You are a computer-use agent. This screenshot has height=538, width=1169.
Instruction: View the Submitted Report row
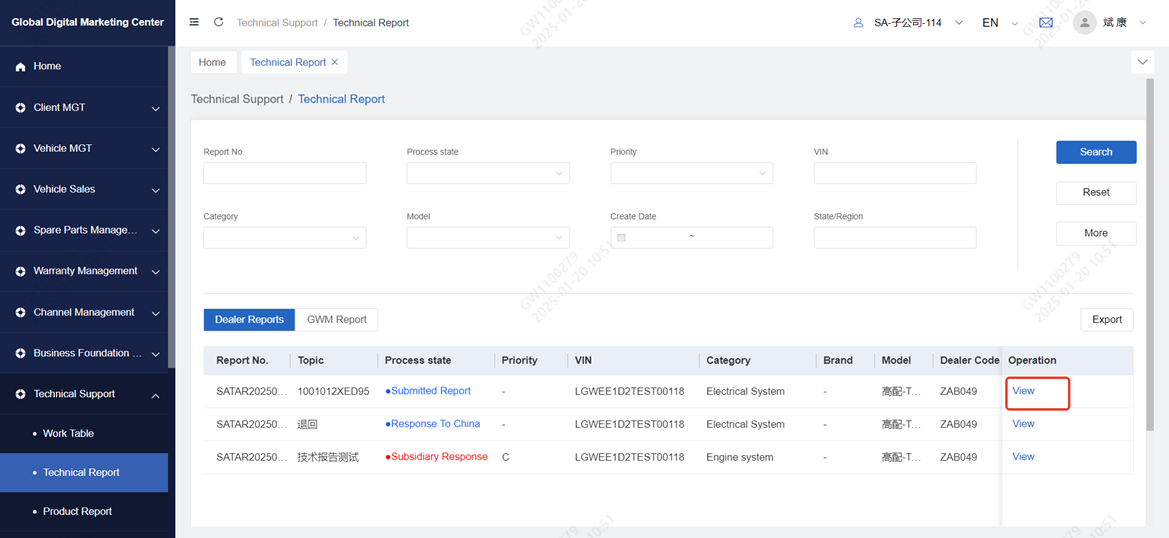click(x=1023, y=391)
